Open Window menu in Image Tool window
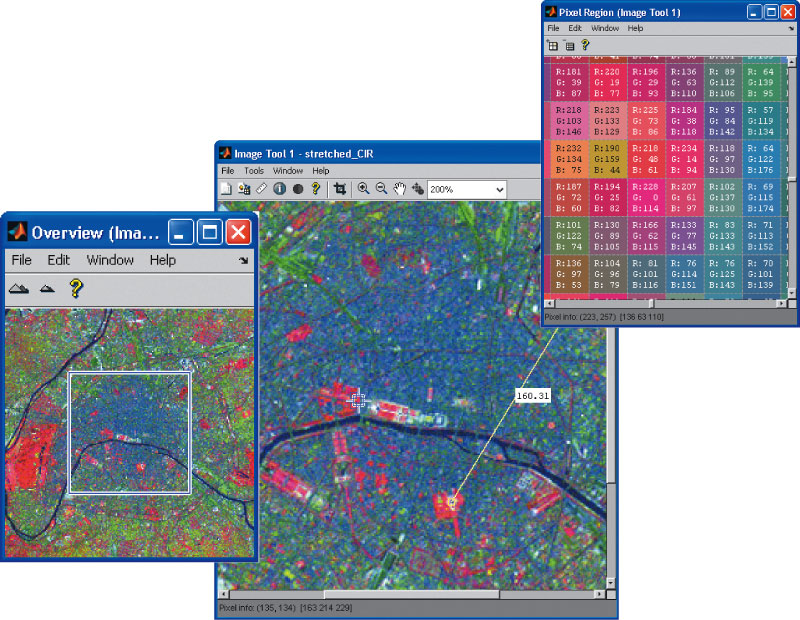This screenshot has height=620, width=800. (x=288, y=170)
